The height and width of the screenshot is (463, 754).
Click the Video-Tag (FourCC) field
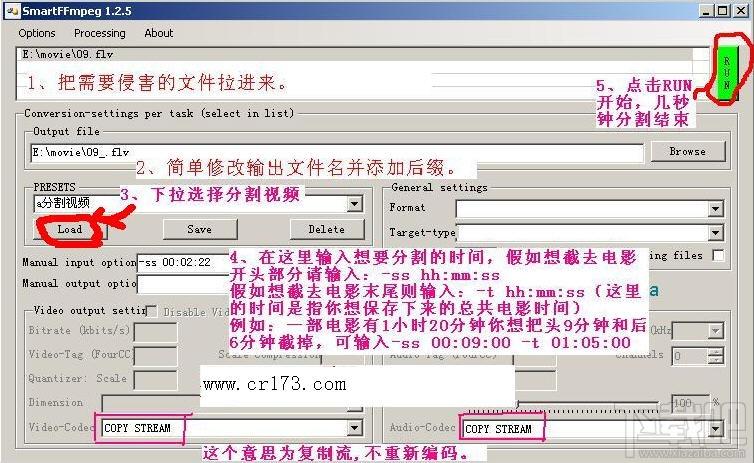(x=155, y=356)
